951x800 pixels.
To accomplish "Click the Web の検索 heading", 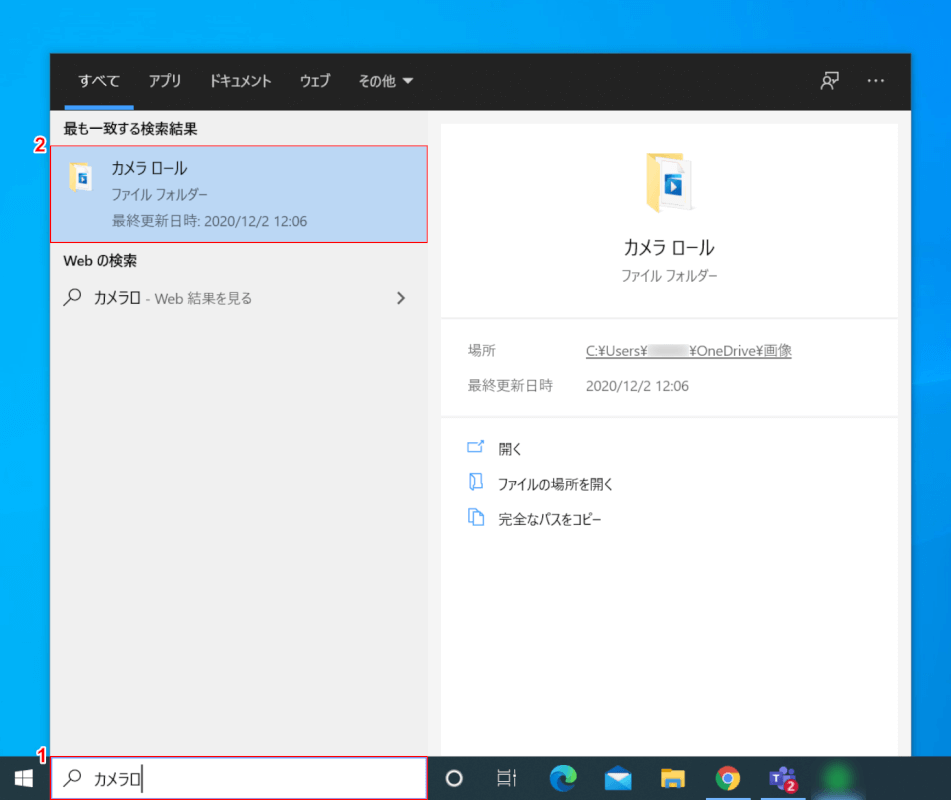I will (x=100, y=261).
